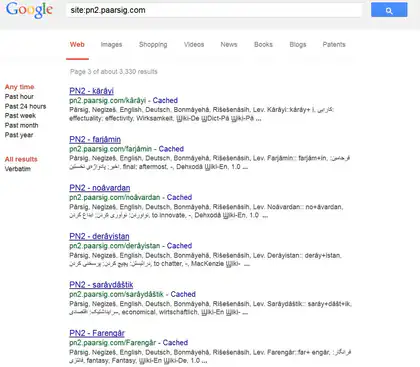
Task: View Cached copy of Farengār page
Action: coord(175,343)
